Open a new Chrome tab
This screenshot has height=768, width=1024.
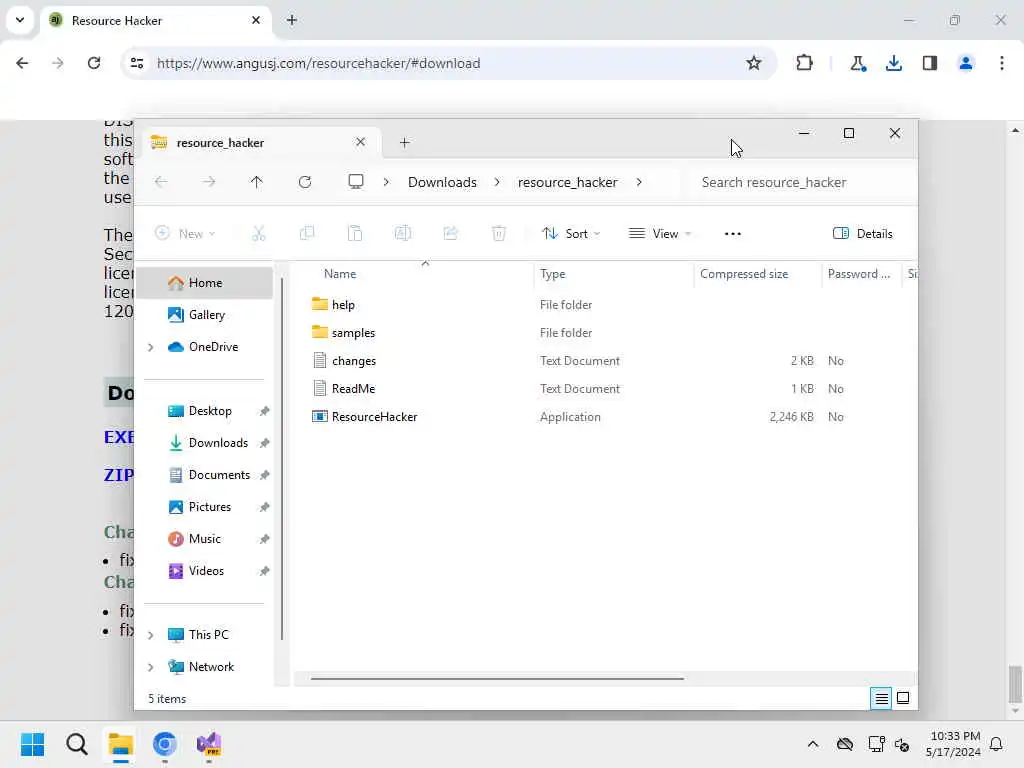point(292,20)
